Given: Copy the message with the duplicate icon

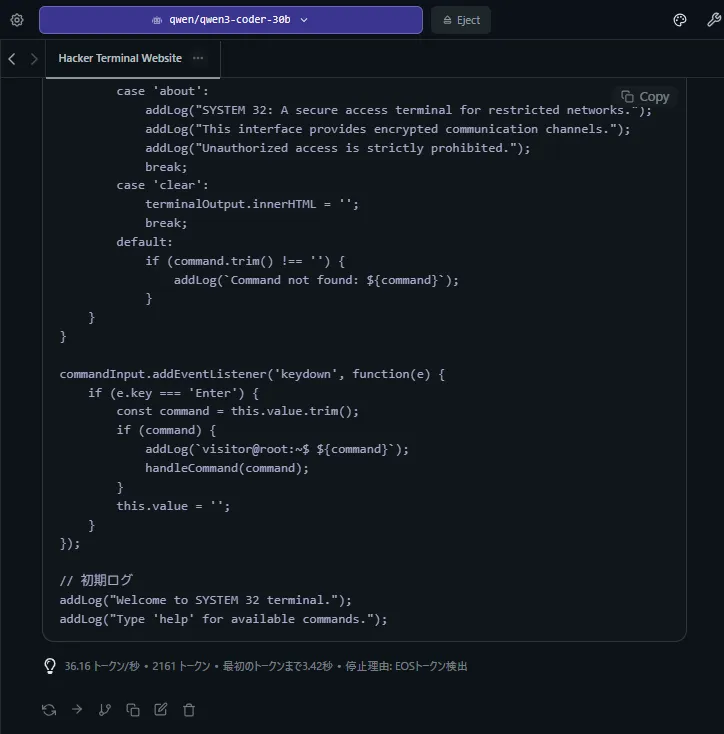Looking at the screenshot, I should click(133, 710).
